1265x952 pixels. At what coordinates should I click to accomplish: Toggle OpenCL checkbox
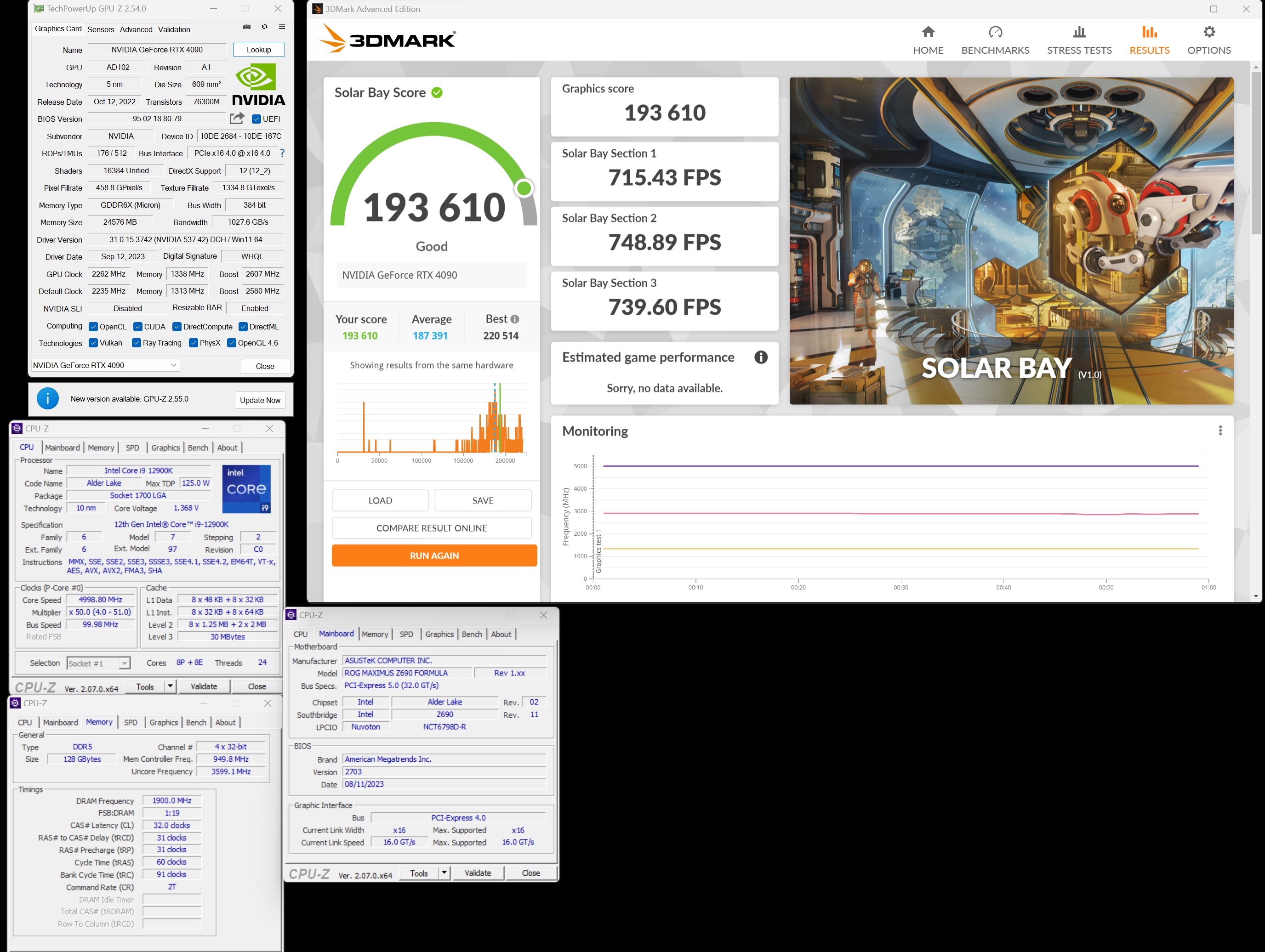tap(93, 327)
